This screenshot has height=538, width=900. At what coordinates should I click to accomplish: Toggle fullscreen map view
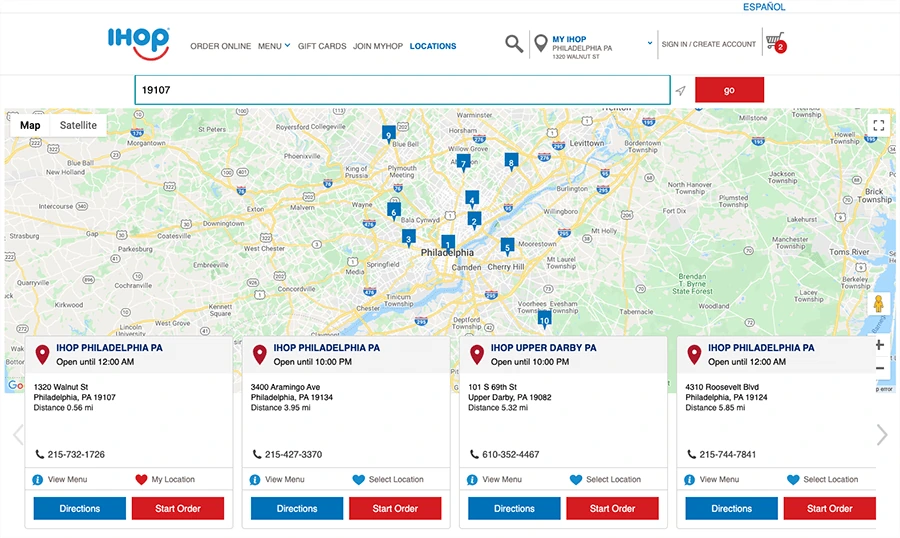(x=878, y=125)
